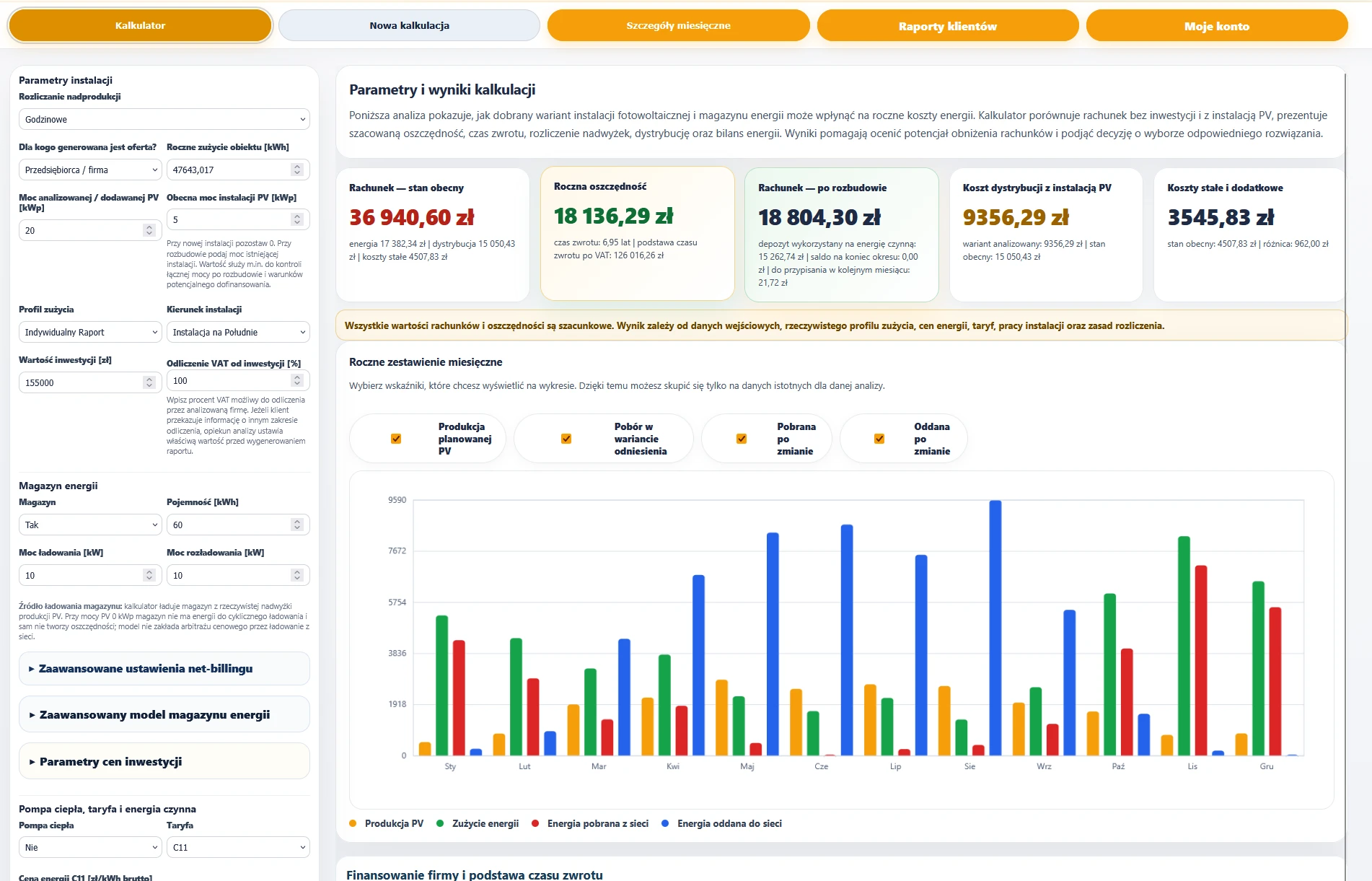Click stepper arrows of Odliczenie VAT field
This screenshot has height=881, width=1372.
pos(297,380)
